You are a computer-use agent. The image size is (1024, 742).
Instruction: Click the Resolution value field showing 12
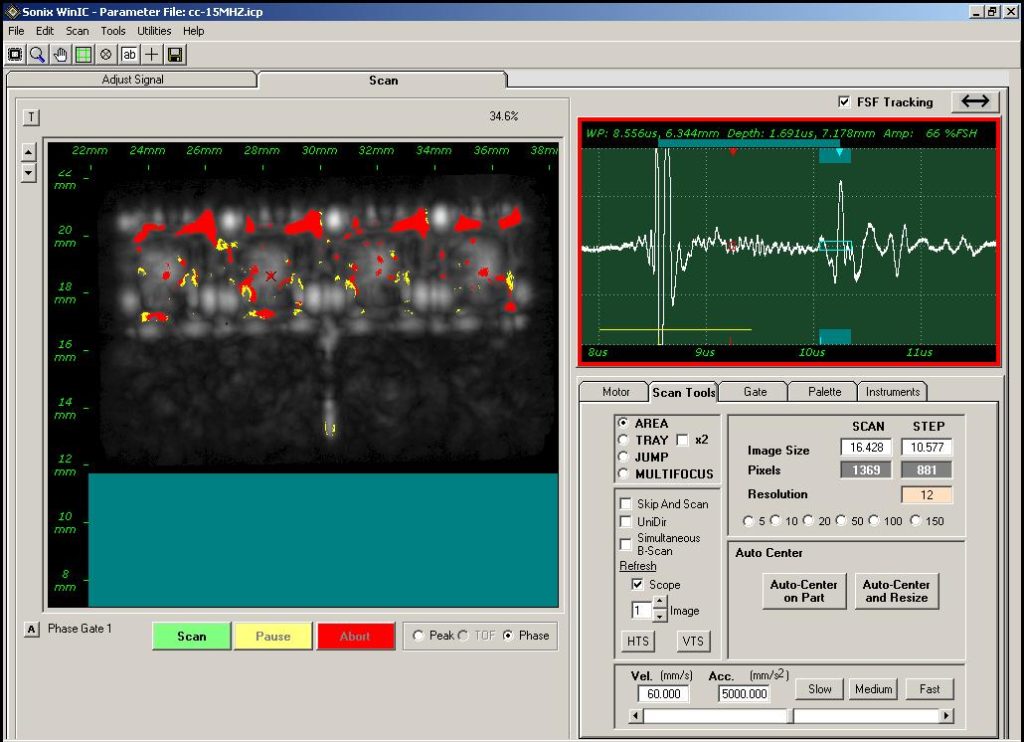click(928, 494)
